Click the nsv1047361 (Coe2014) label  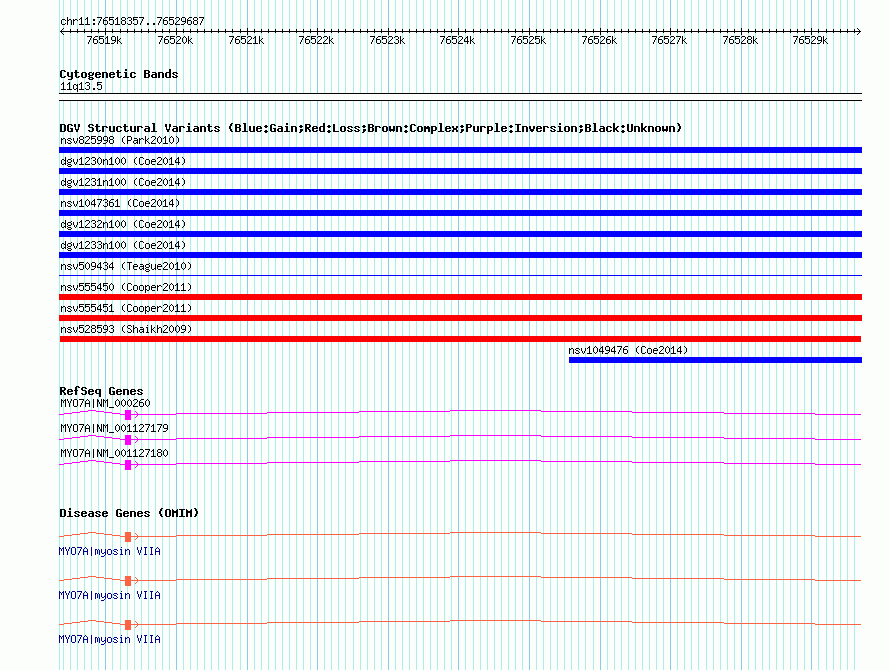[120, 203]
